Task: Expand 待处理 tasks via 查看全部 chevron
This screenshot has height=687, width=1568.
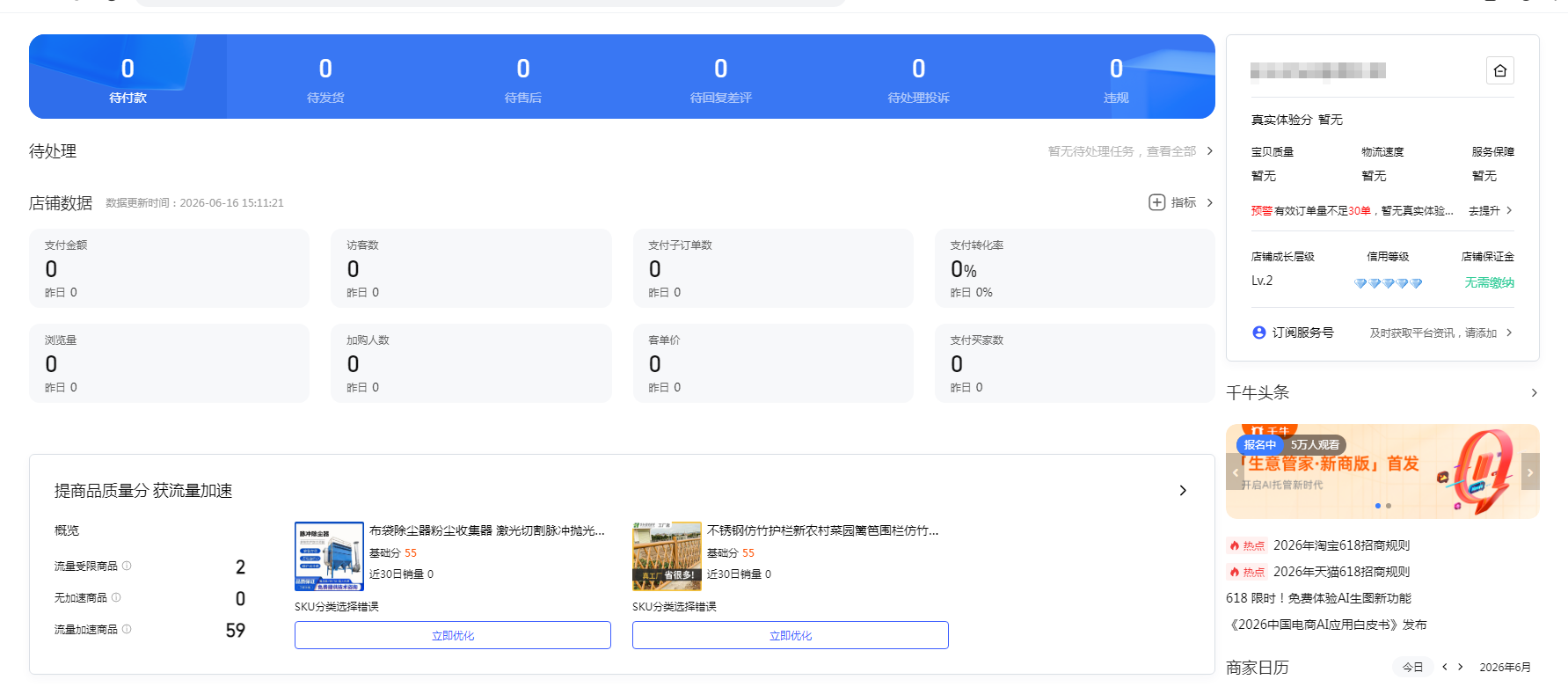Action: pyautogui.click(x=1210, y=151)
